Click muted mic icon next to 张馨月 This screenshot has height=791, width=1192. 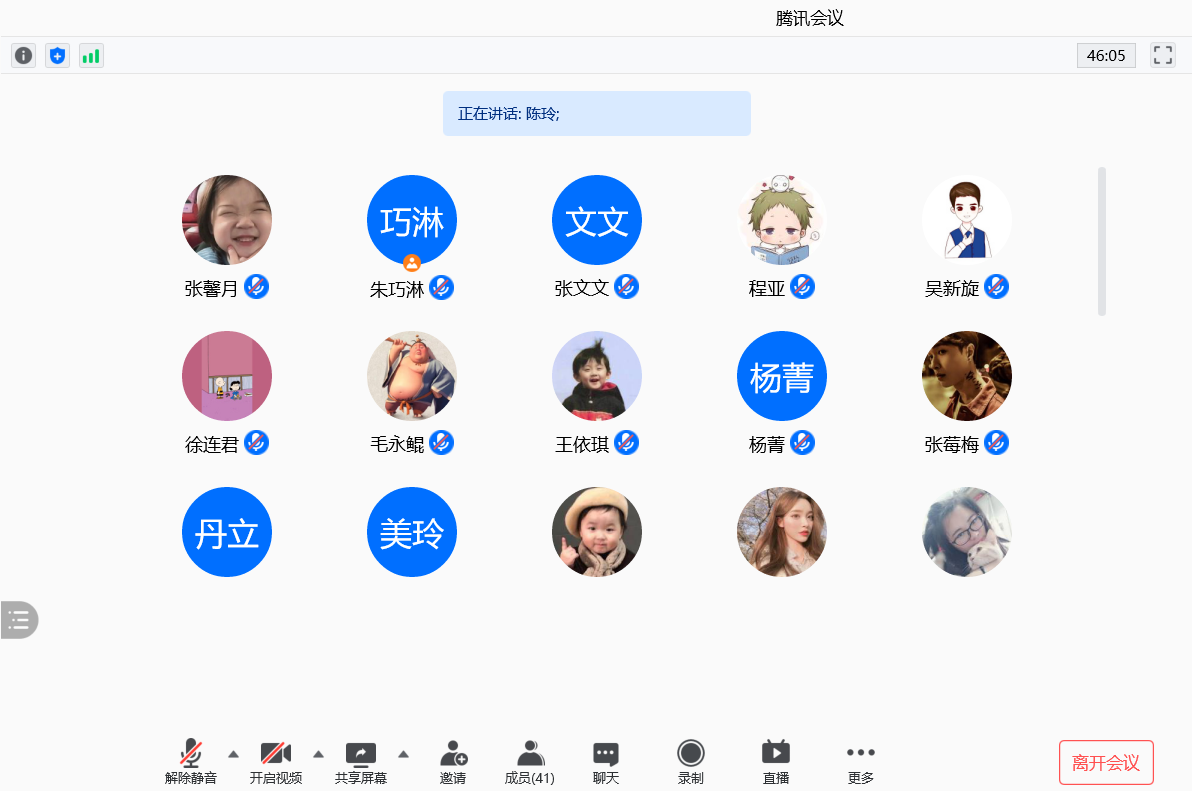point(257,287)
